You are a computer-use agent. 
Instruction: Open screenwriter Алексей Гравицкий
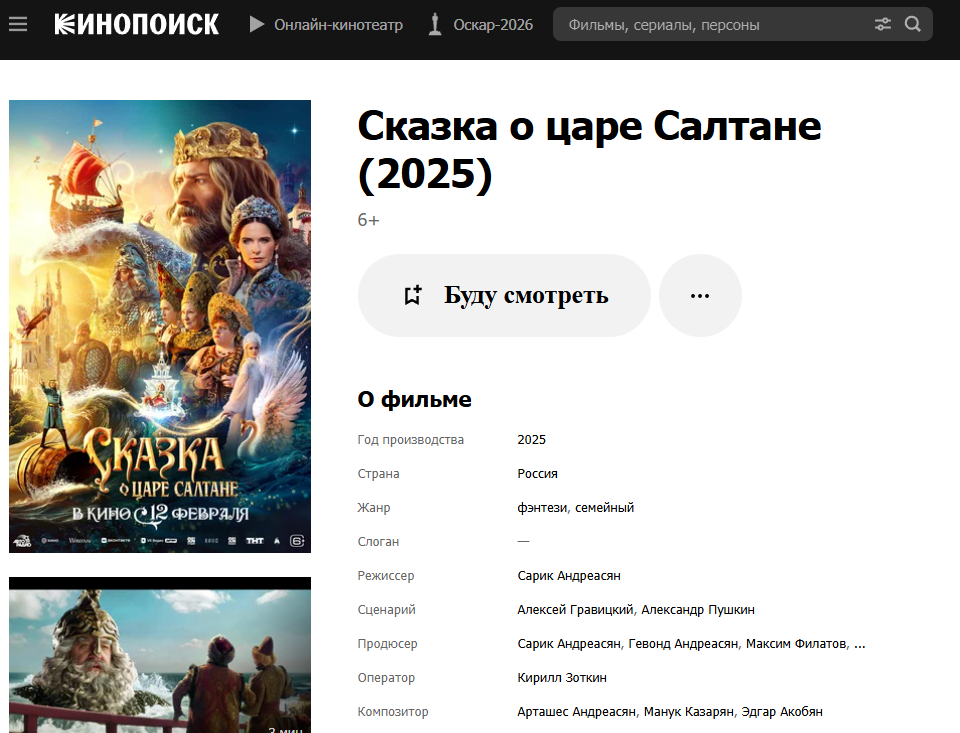coord(576,610)
